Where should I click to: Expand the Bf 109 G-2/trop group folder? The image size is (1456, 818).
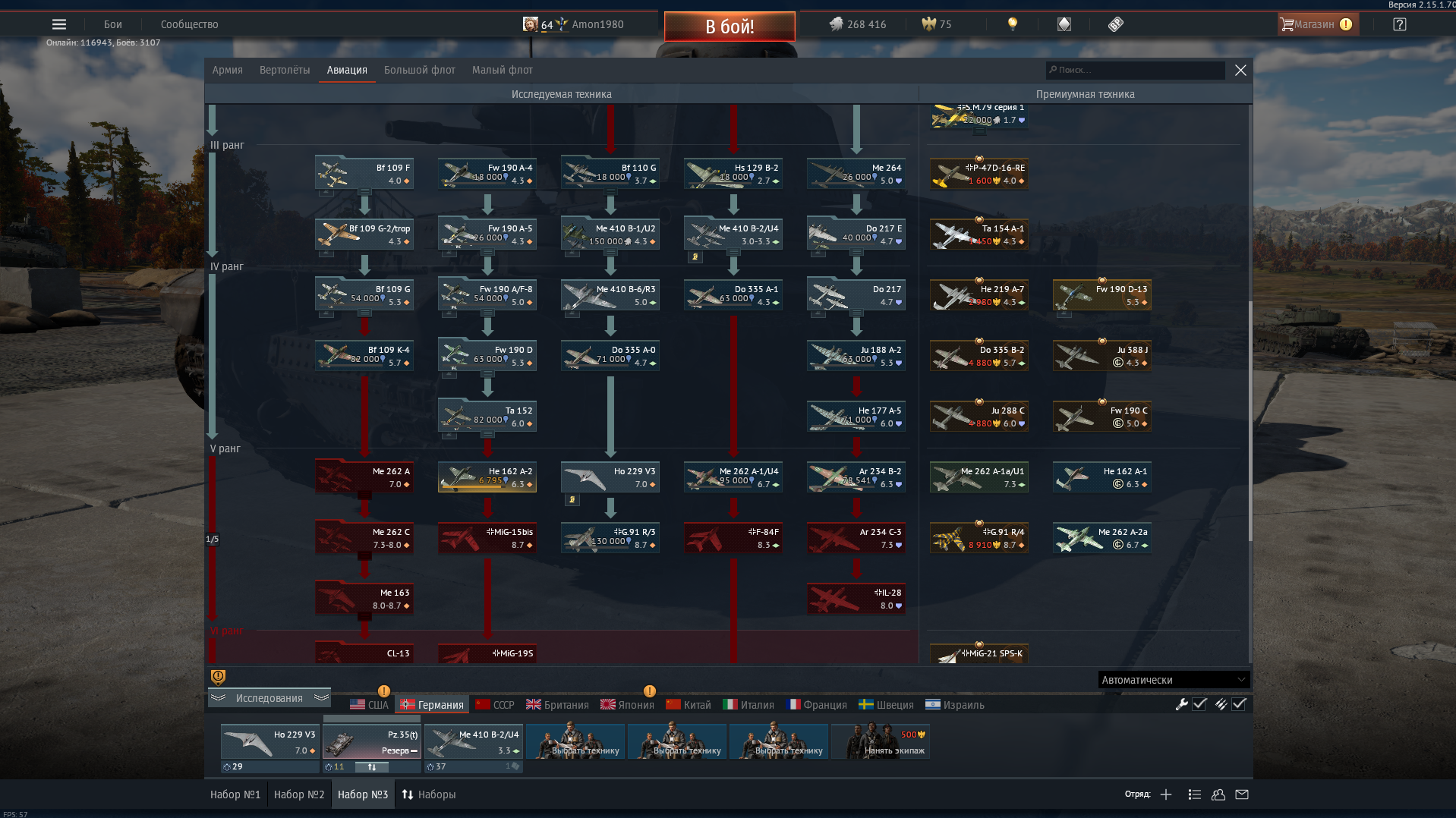(x=326, y=253)
